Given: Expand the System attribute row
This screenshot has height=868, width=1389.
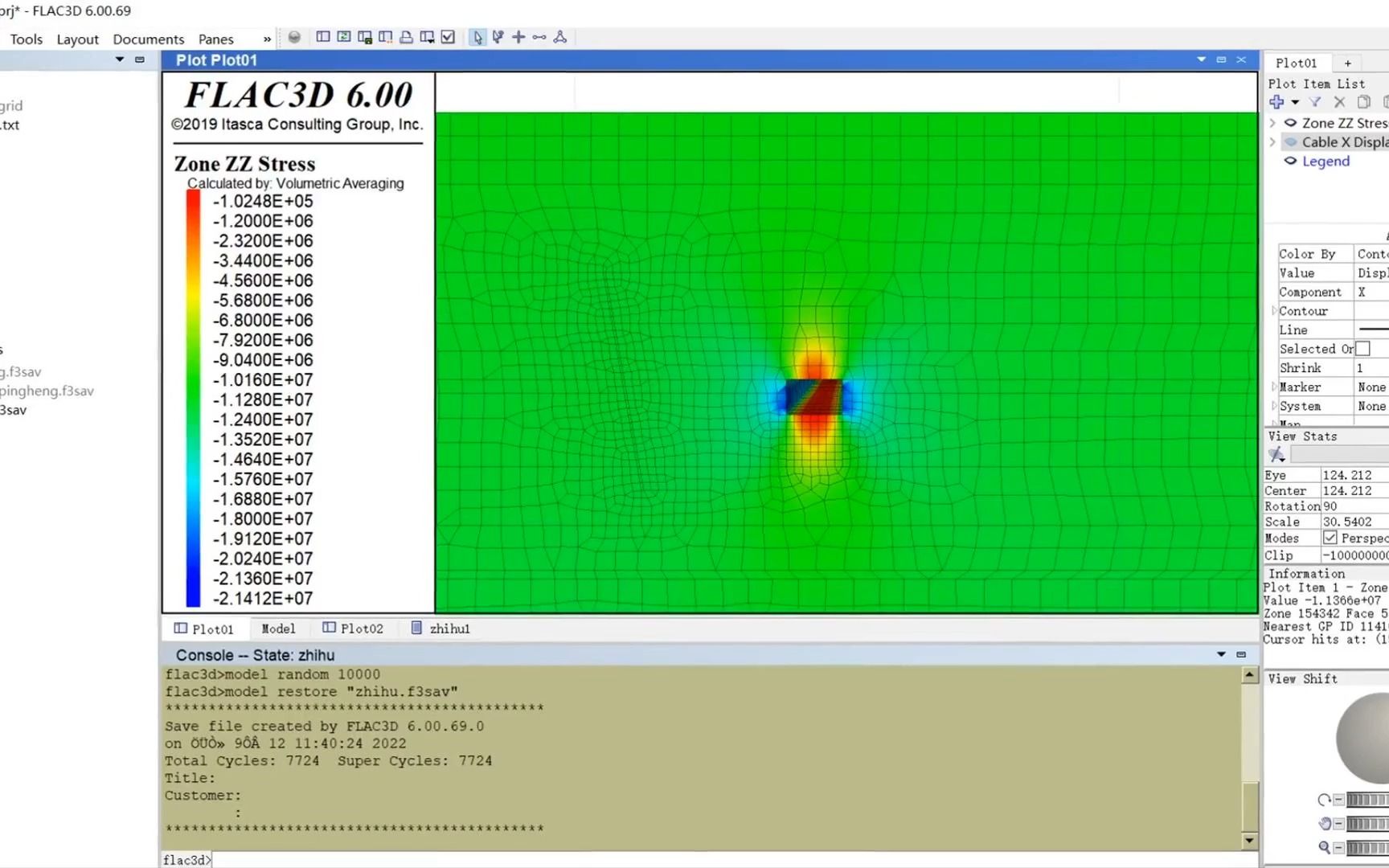Looking at the screenshot, I should [1275, 406].
